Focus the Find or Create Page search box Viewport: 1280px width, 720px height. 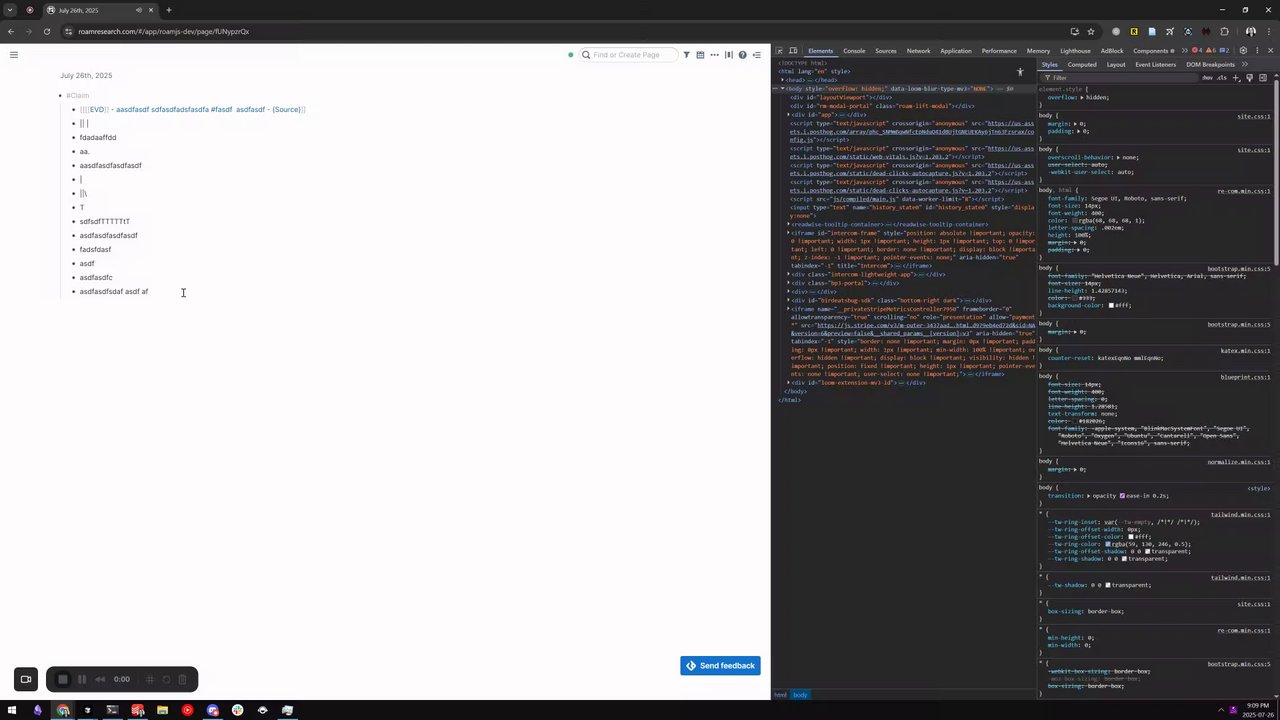tap(628, 55)
